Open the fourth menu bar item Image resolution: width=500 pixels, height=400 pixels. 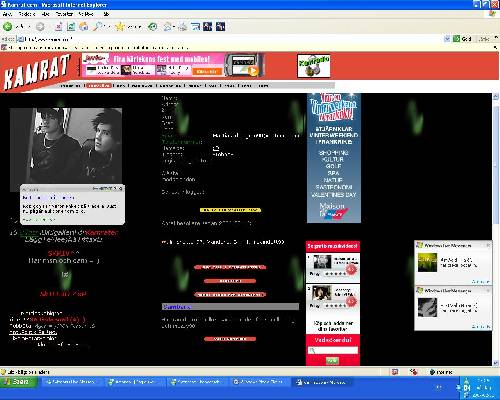[64, 14]
